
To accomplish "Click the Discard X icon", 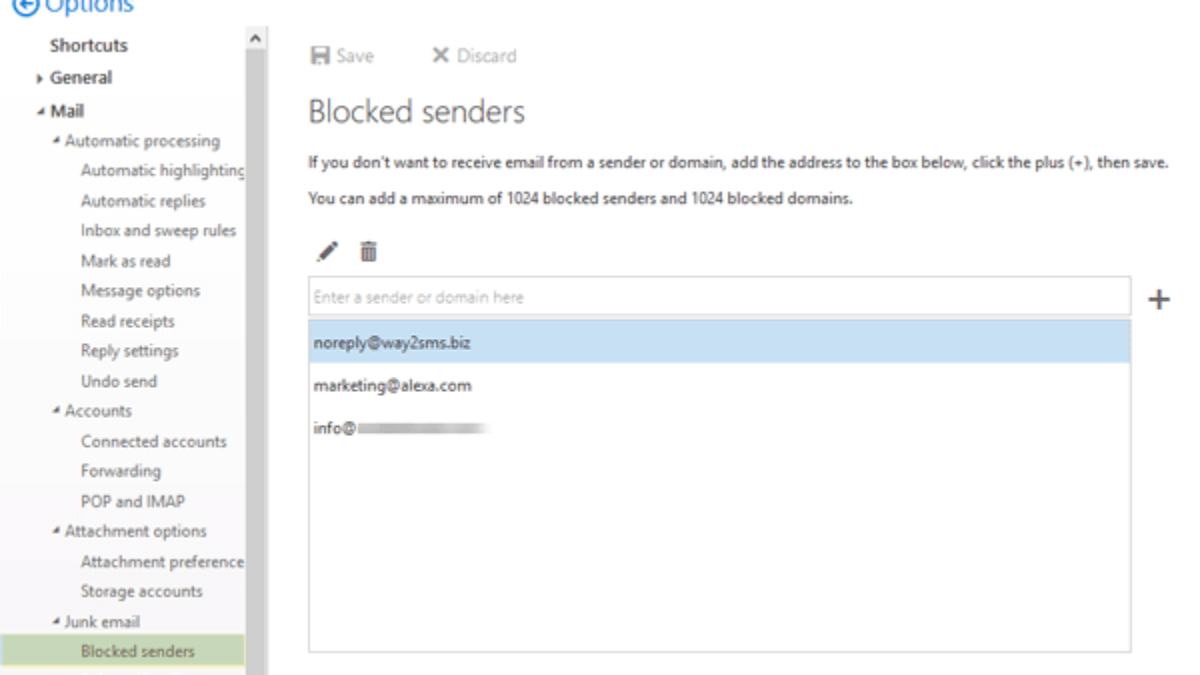I will (440, 56).
